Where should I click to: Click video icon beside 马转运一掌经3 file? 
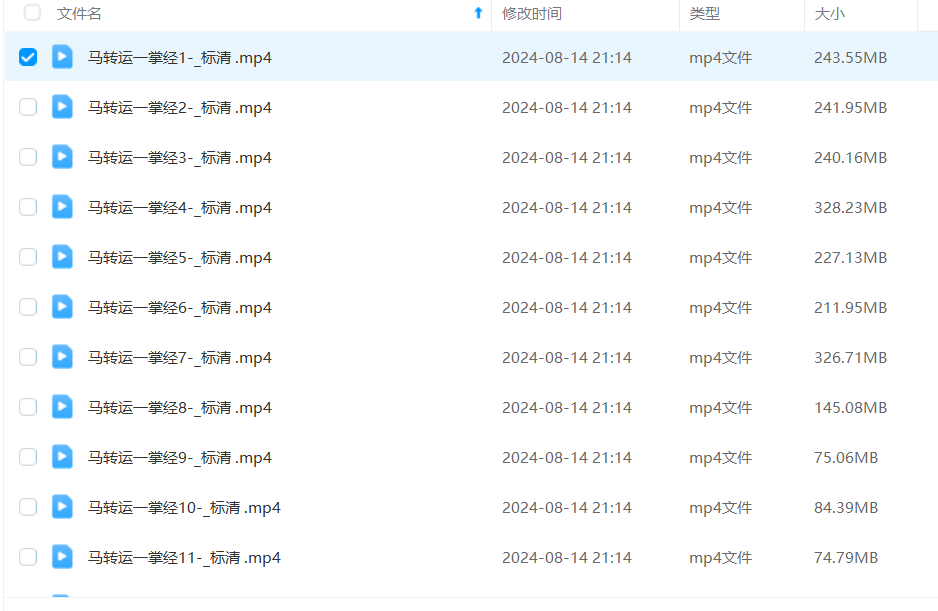click(x=62, y=157)
